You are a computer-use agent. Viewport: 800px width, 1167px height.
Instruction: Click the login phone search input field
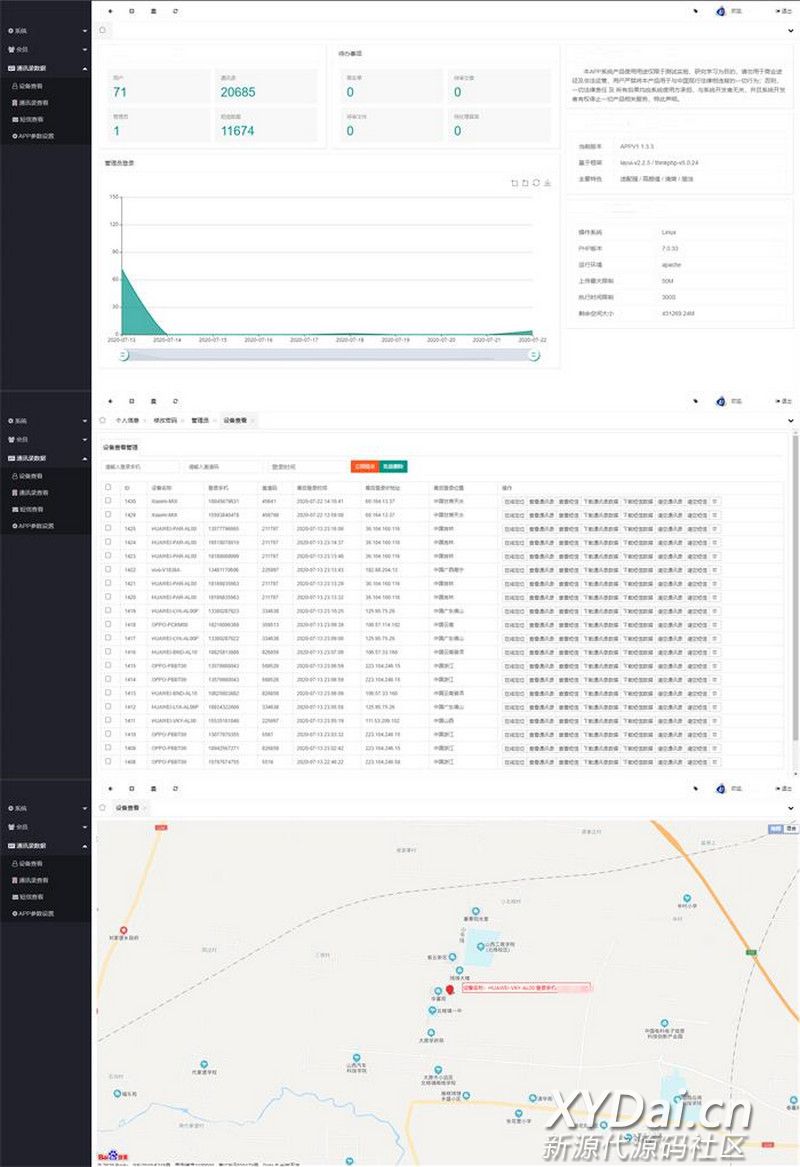[141, 467]
